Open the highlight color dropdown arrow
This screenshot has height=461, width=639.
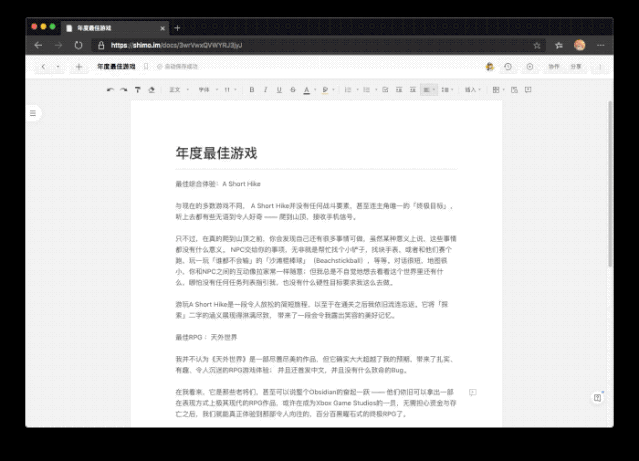(x=333, y=90)
